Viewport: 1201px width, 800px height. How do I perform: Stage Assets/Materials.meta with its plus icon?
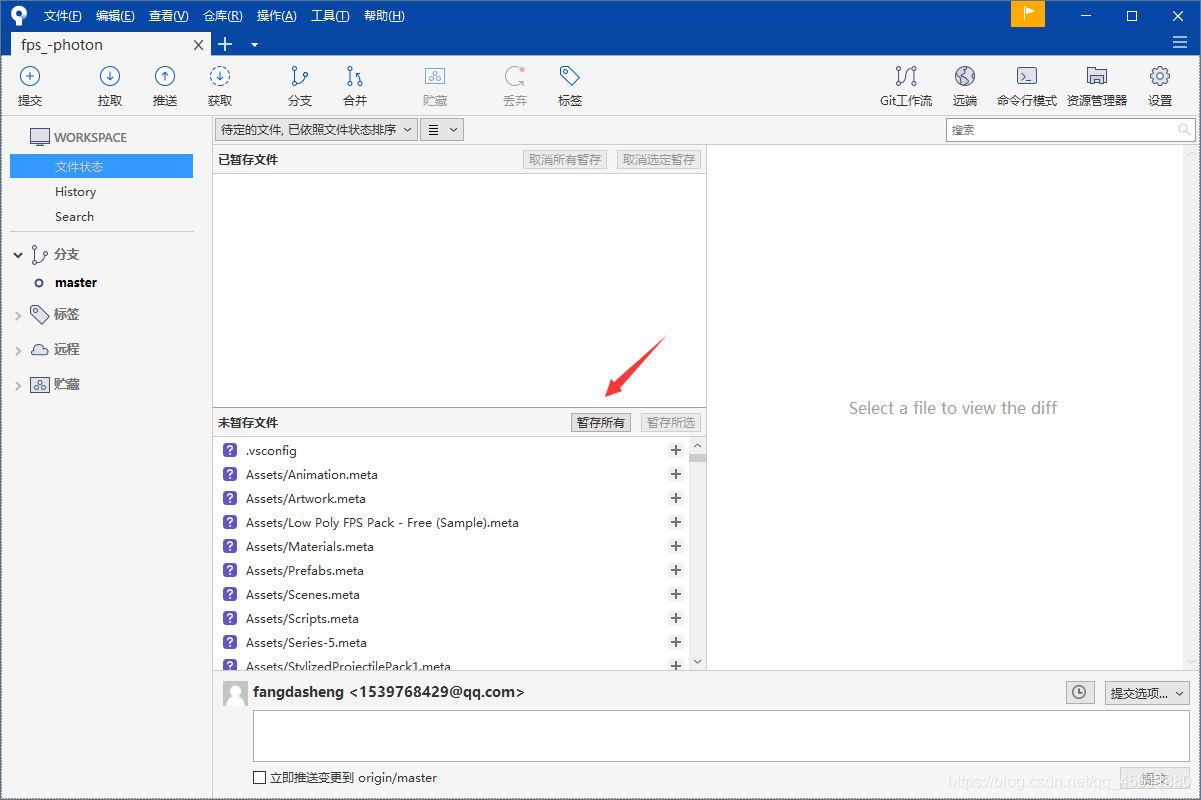[x=676, y=547]
